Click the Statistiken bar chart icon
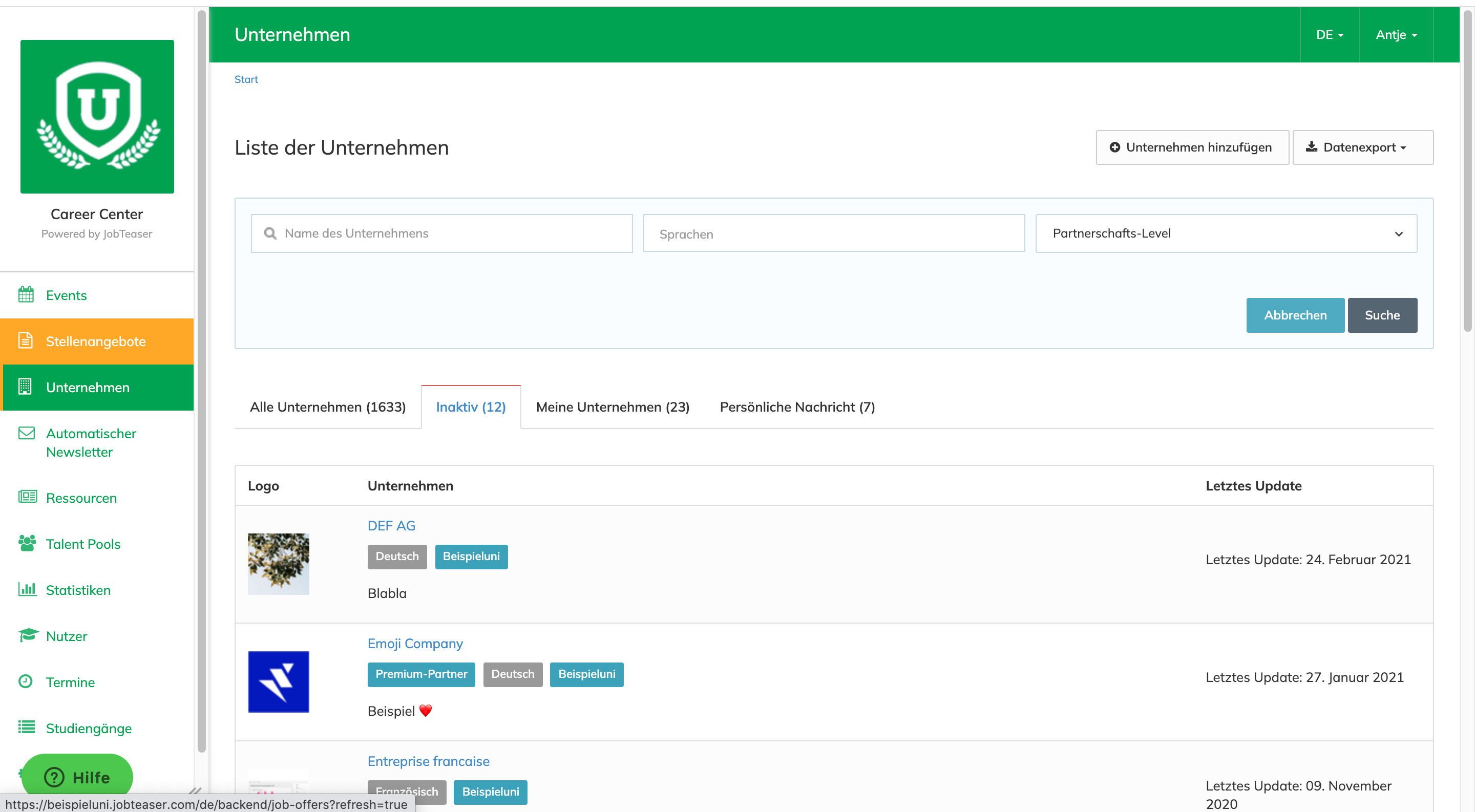This screenshot has width=1475, height=812. tap(27, 589)
